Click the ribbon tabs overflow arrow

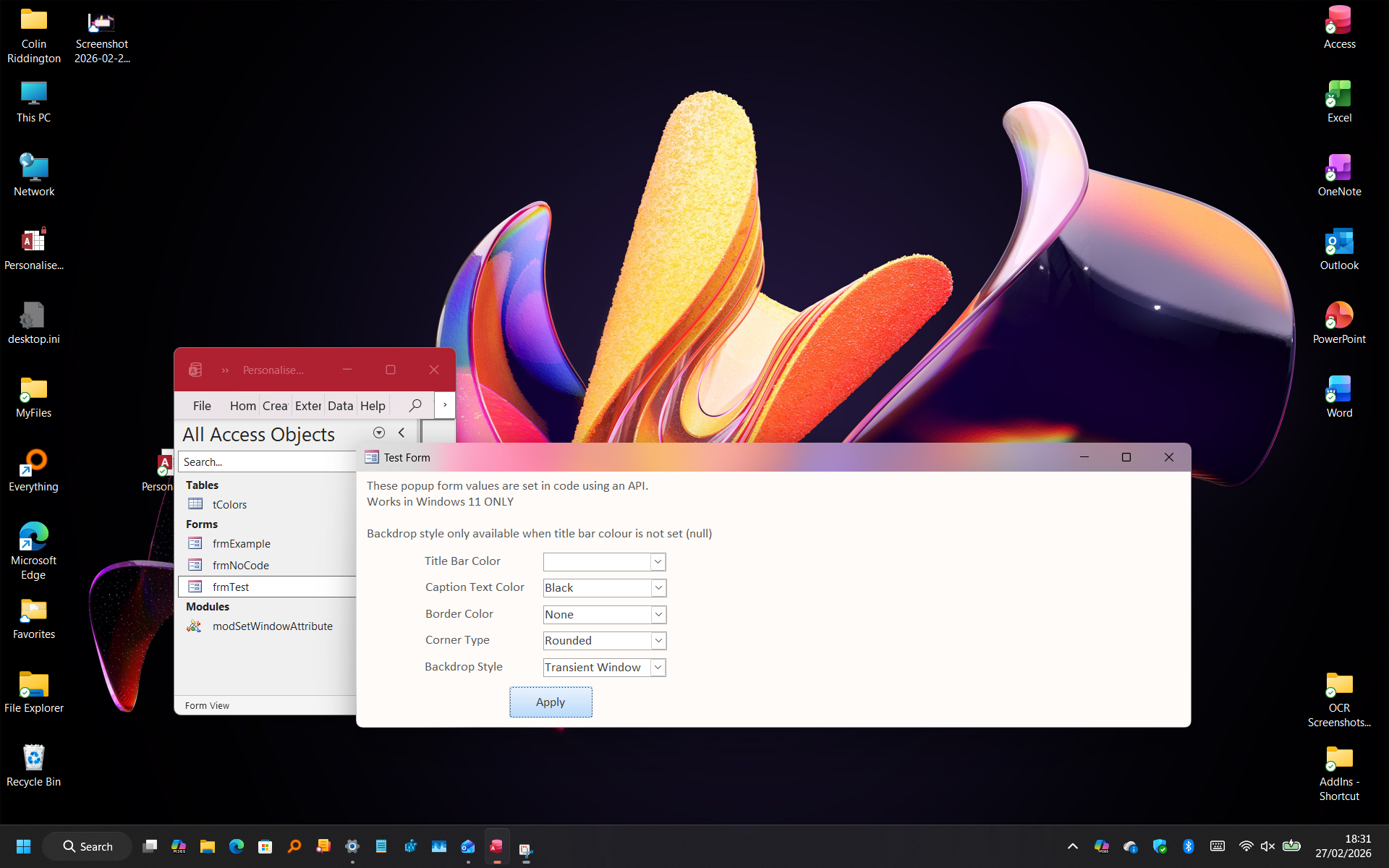tap(445, 405)
